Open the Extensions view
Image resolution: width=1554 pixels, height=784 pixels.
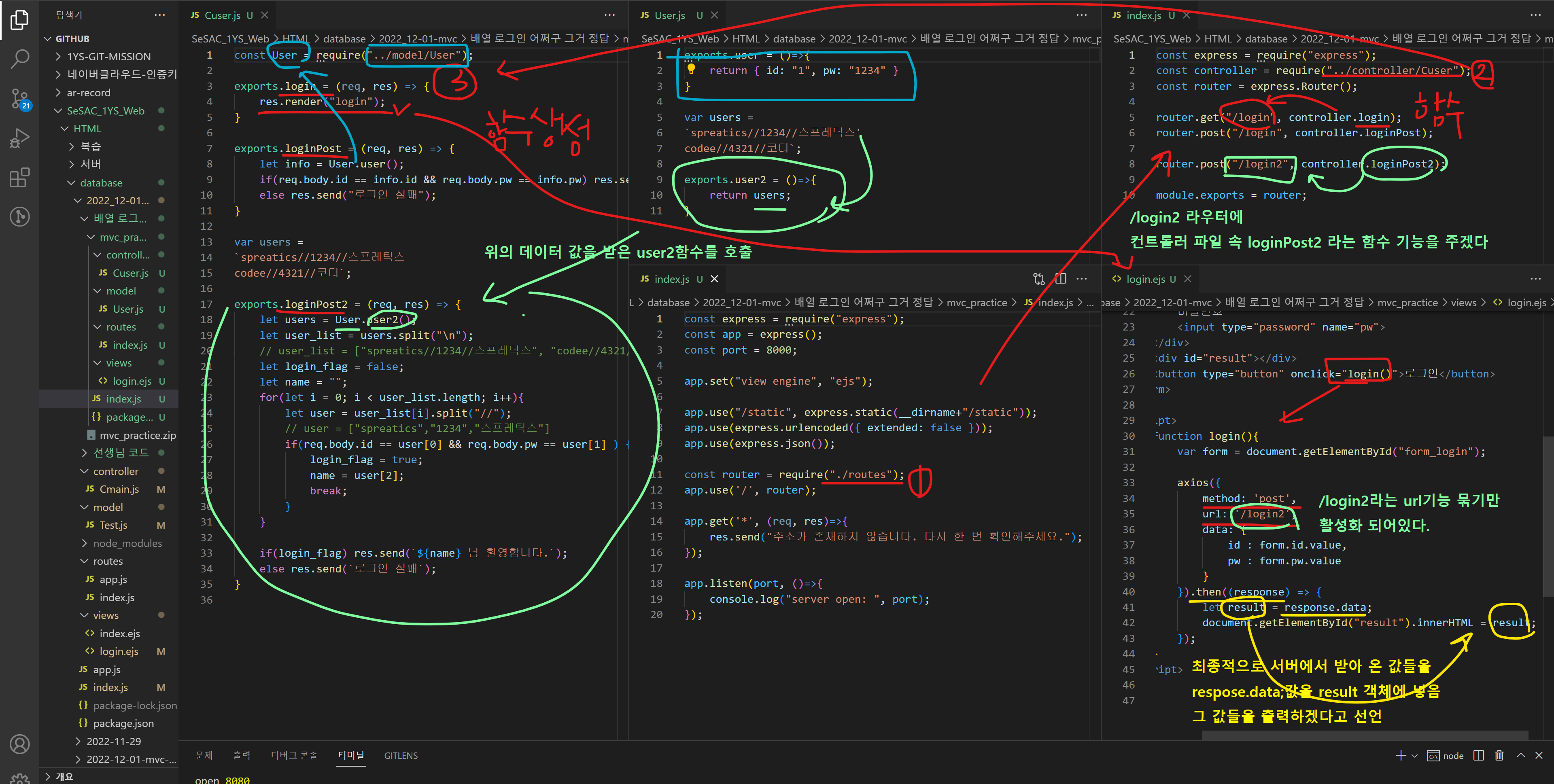pyautogui.click(x=19, y=177)
